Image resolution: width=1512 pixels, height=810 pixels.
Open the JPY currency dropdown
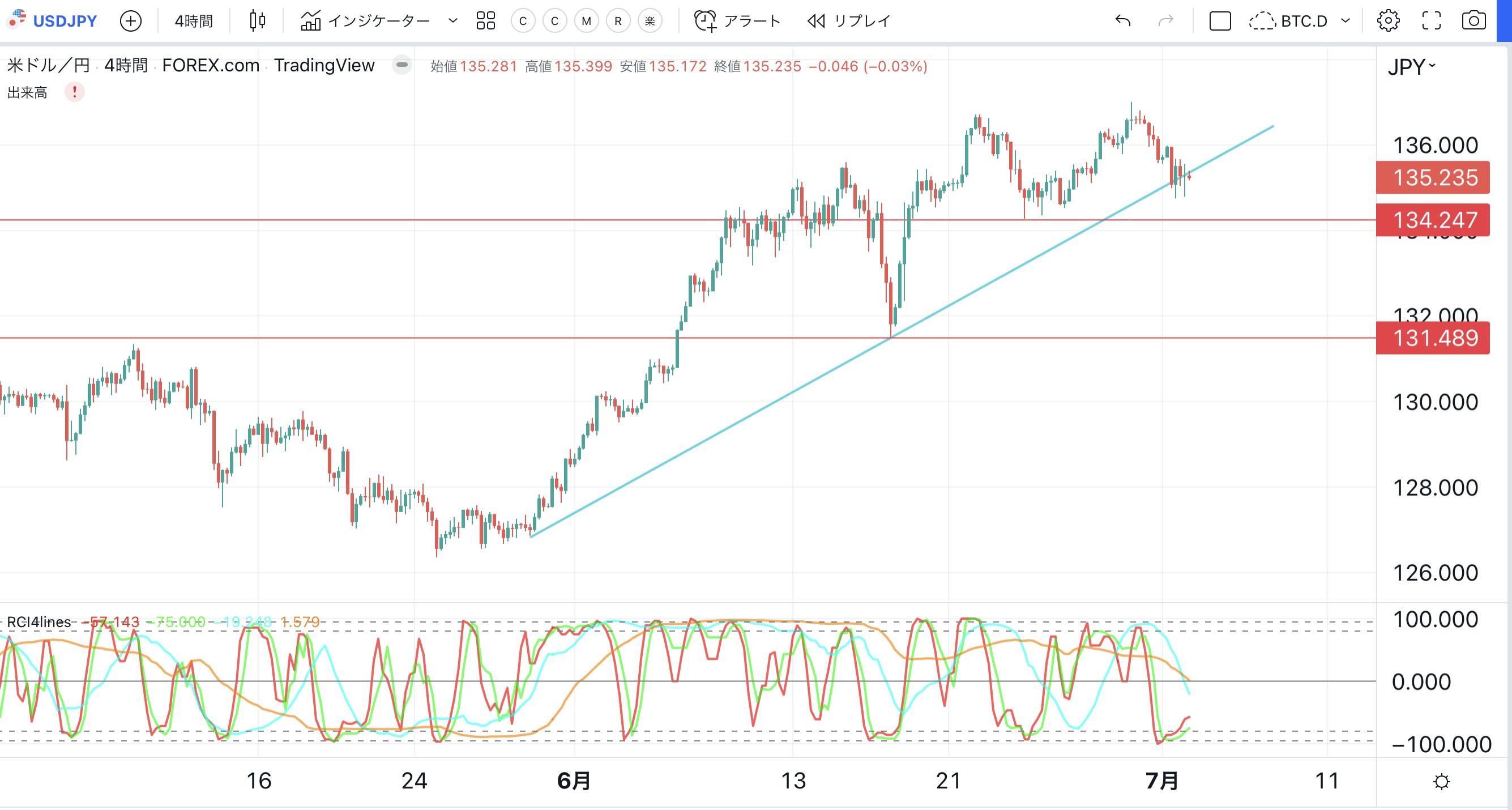(1412, 67)
